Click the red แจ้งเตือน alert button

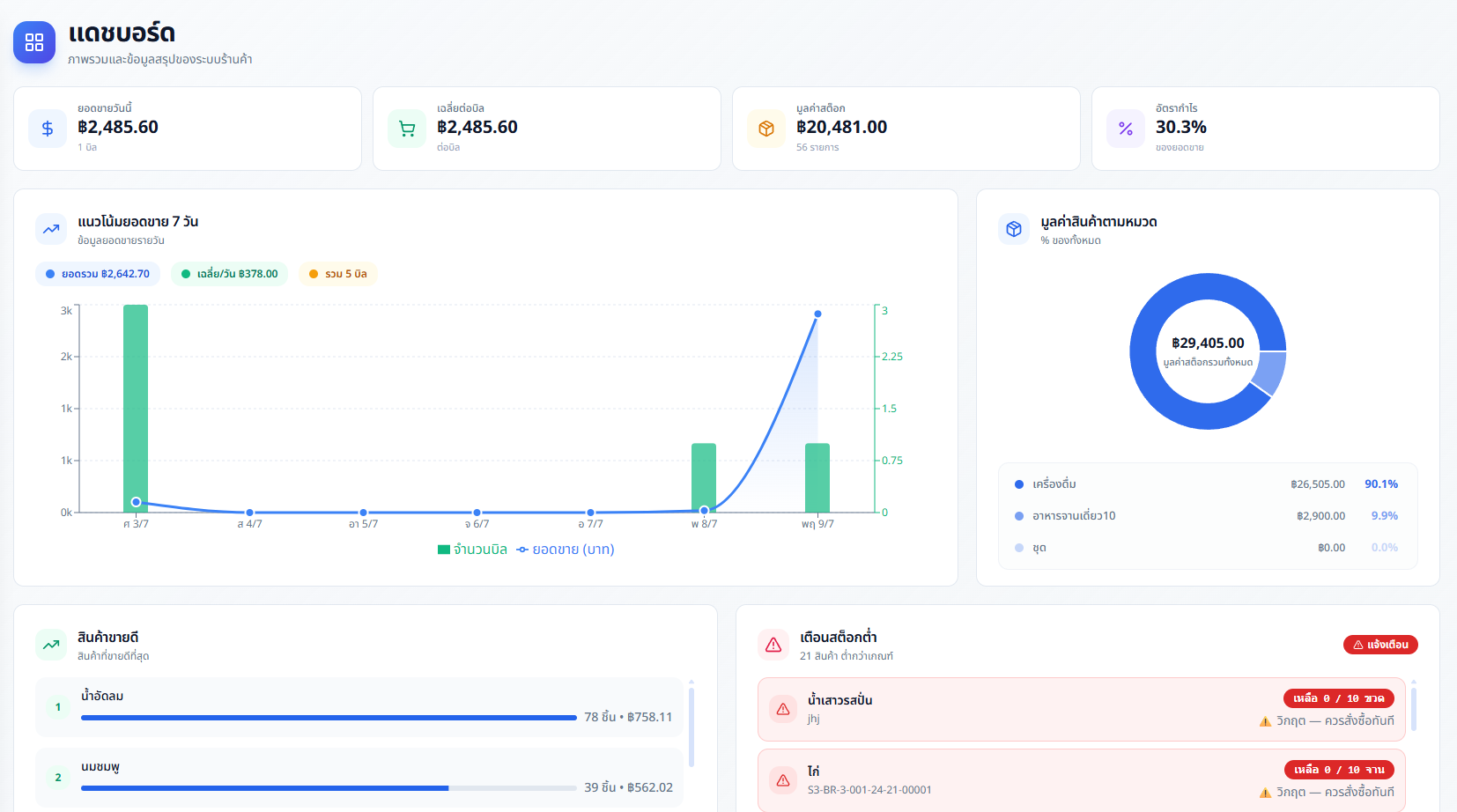coord(1380,645)
